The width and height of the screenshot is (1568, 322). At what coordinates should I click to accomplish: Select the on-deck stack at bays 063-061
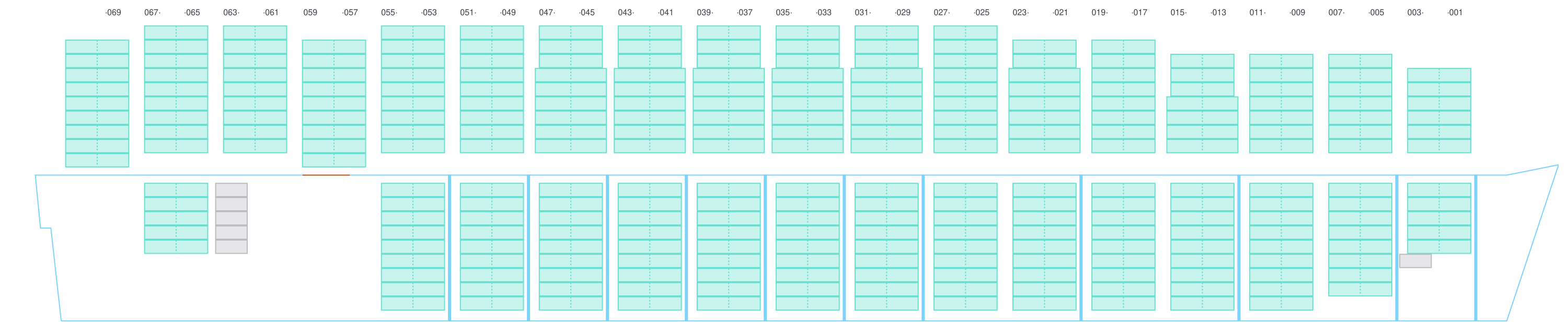(255, 89)
